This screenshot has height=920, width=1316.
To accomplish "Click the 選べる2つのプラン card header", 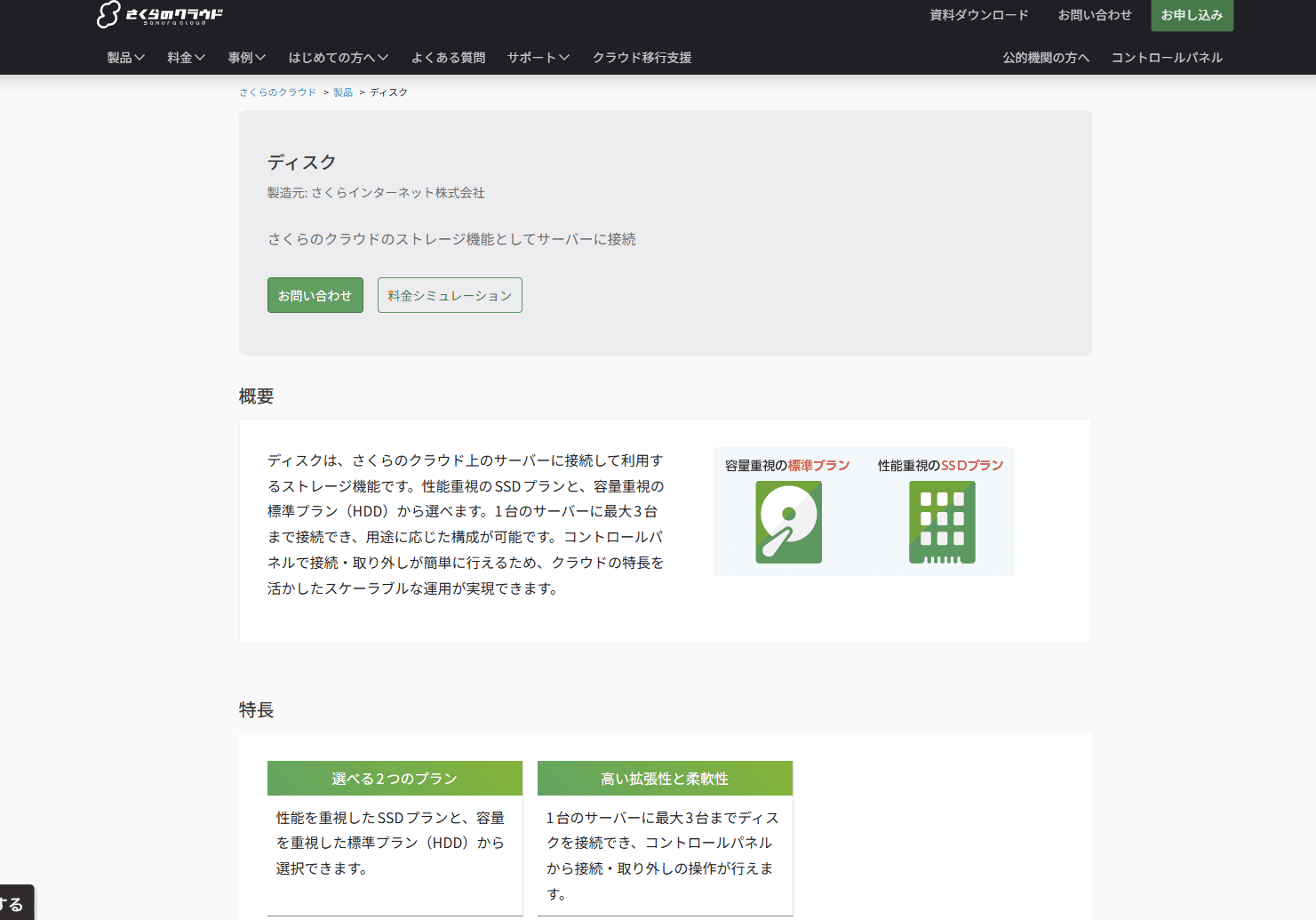I will tap(395, 778).
